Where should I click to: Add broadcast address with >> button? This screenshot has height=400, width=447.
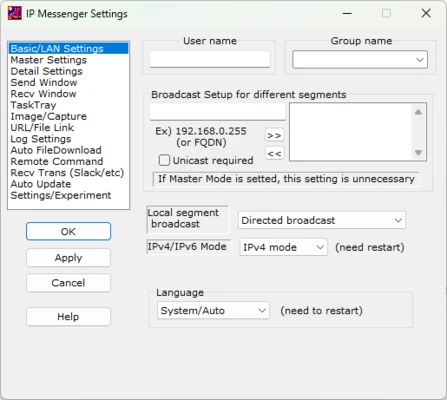tap(274, 135)
